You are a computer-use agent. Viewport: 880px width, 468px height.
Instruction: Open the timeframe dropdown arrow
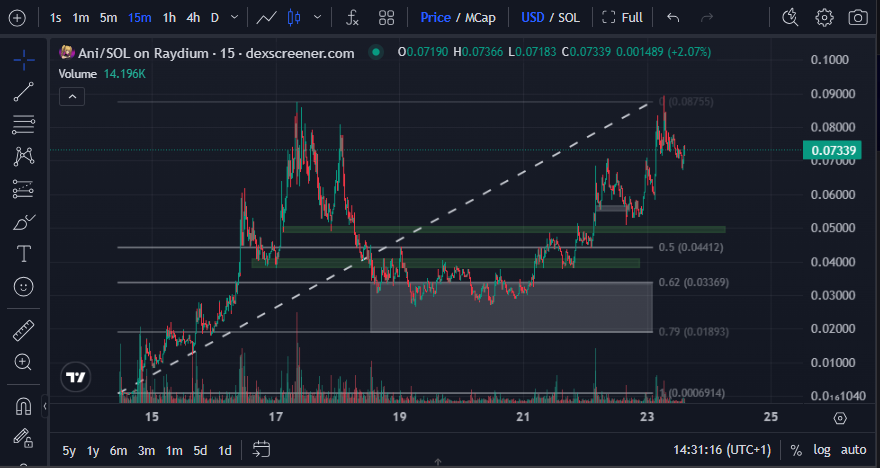[x=235, y=18]
